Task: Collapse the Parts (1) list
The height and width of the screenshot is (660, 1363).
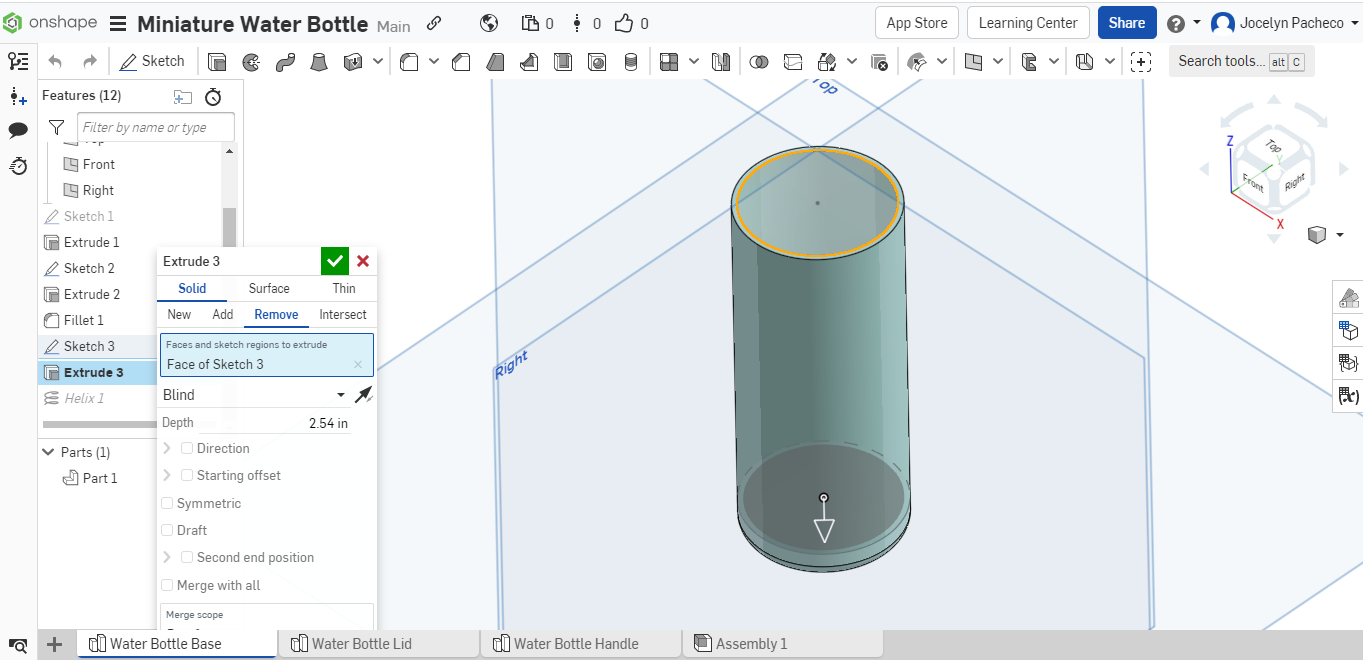Action: pyautogui.click(x=48, y=452)
